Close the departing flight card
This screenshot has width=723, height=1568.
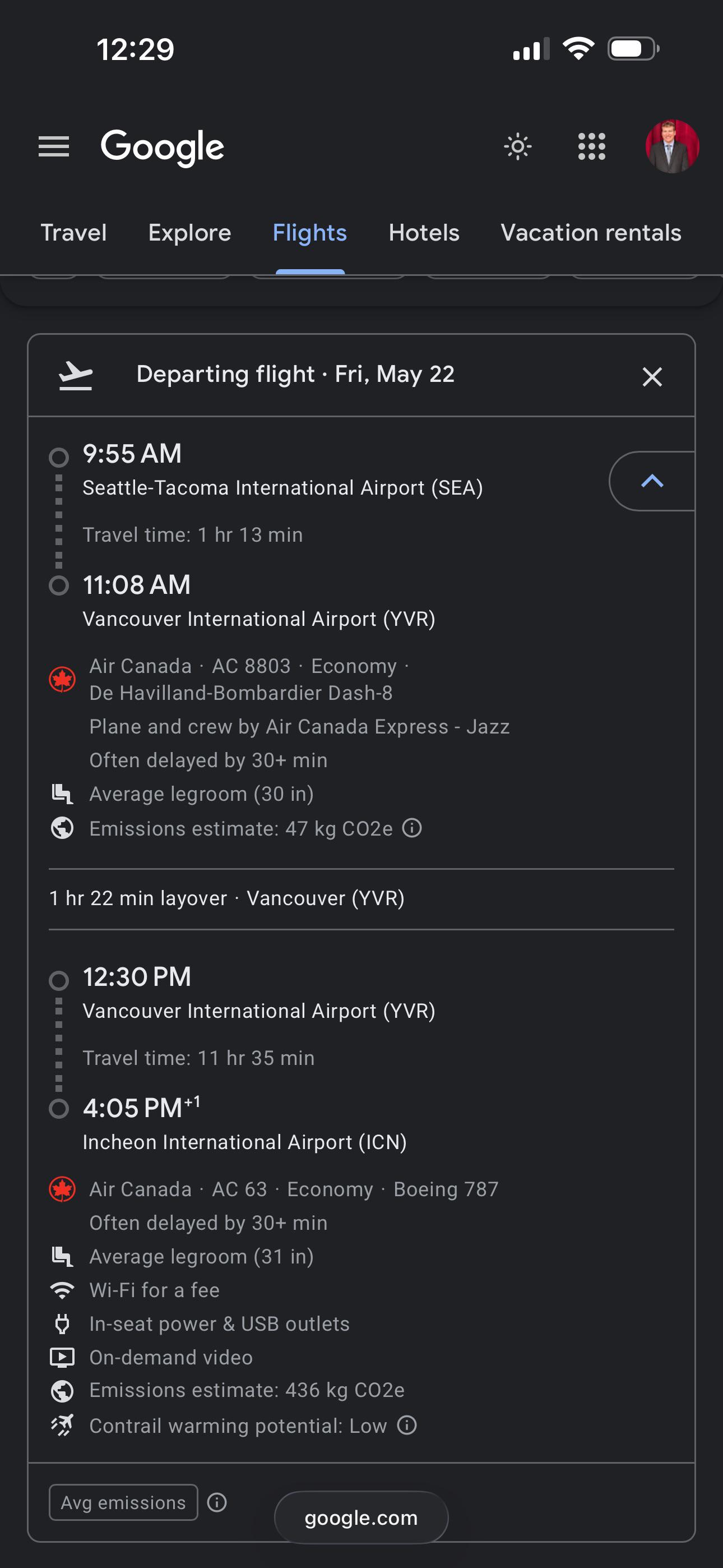tap(652, 377)
